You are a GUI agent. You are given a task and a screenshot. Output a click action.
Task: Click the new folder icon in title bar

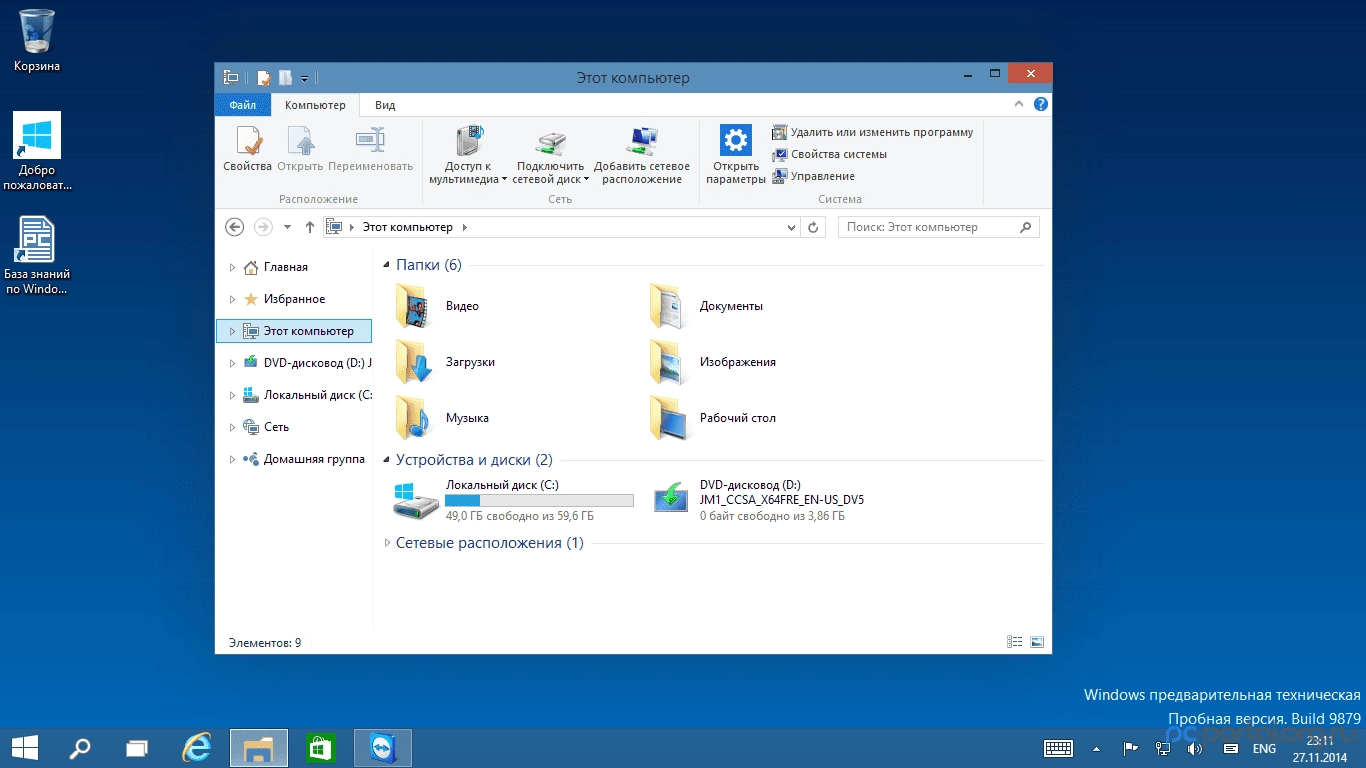pyautogui.click(x=285, y=77)
